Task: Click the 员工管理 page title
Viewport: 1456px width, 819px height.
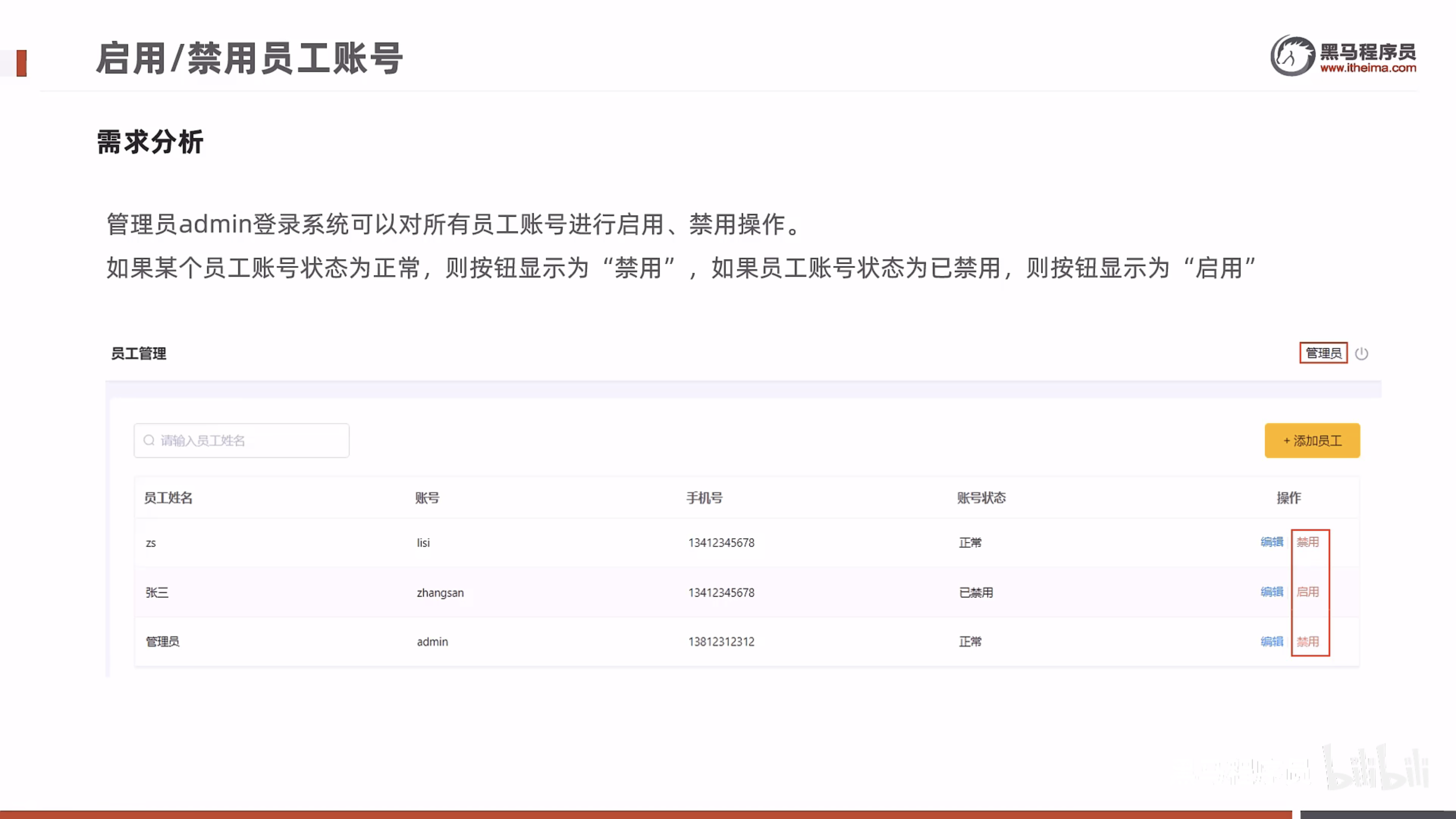Action: tap(138, 354)
